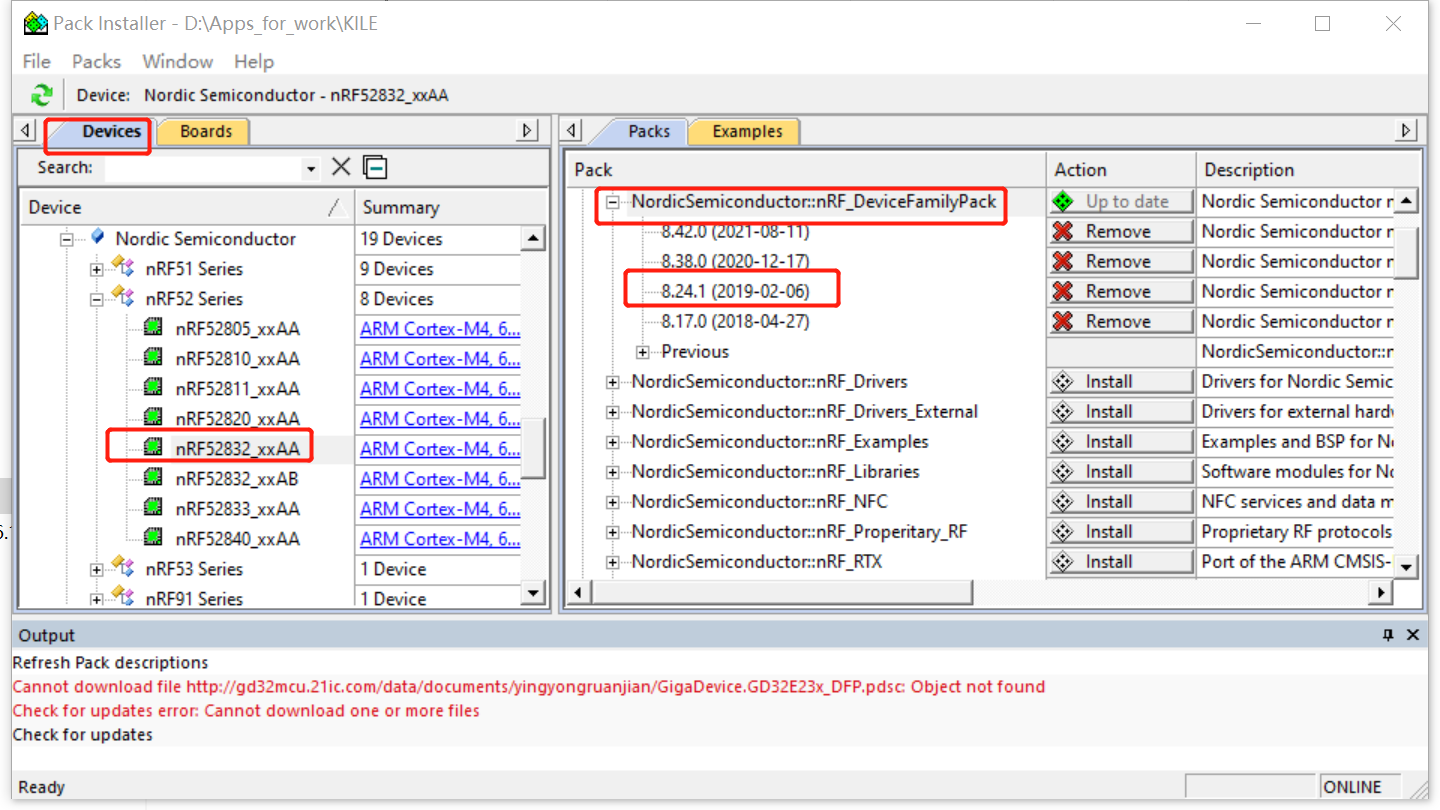Click the nRF51 Series family icon
The height and width of the screenshot is (810, 1440).
(x=124, y=267)
